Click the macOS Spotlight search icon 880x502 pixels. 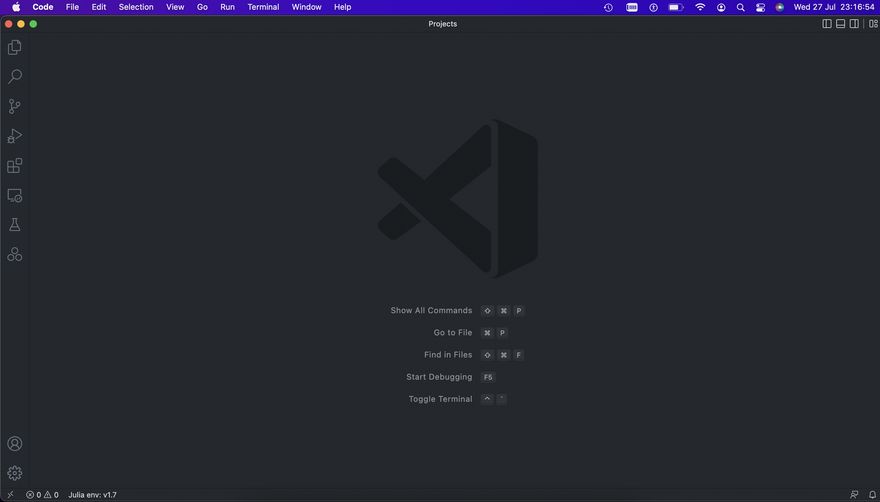741,7
